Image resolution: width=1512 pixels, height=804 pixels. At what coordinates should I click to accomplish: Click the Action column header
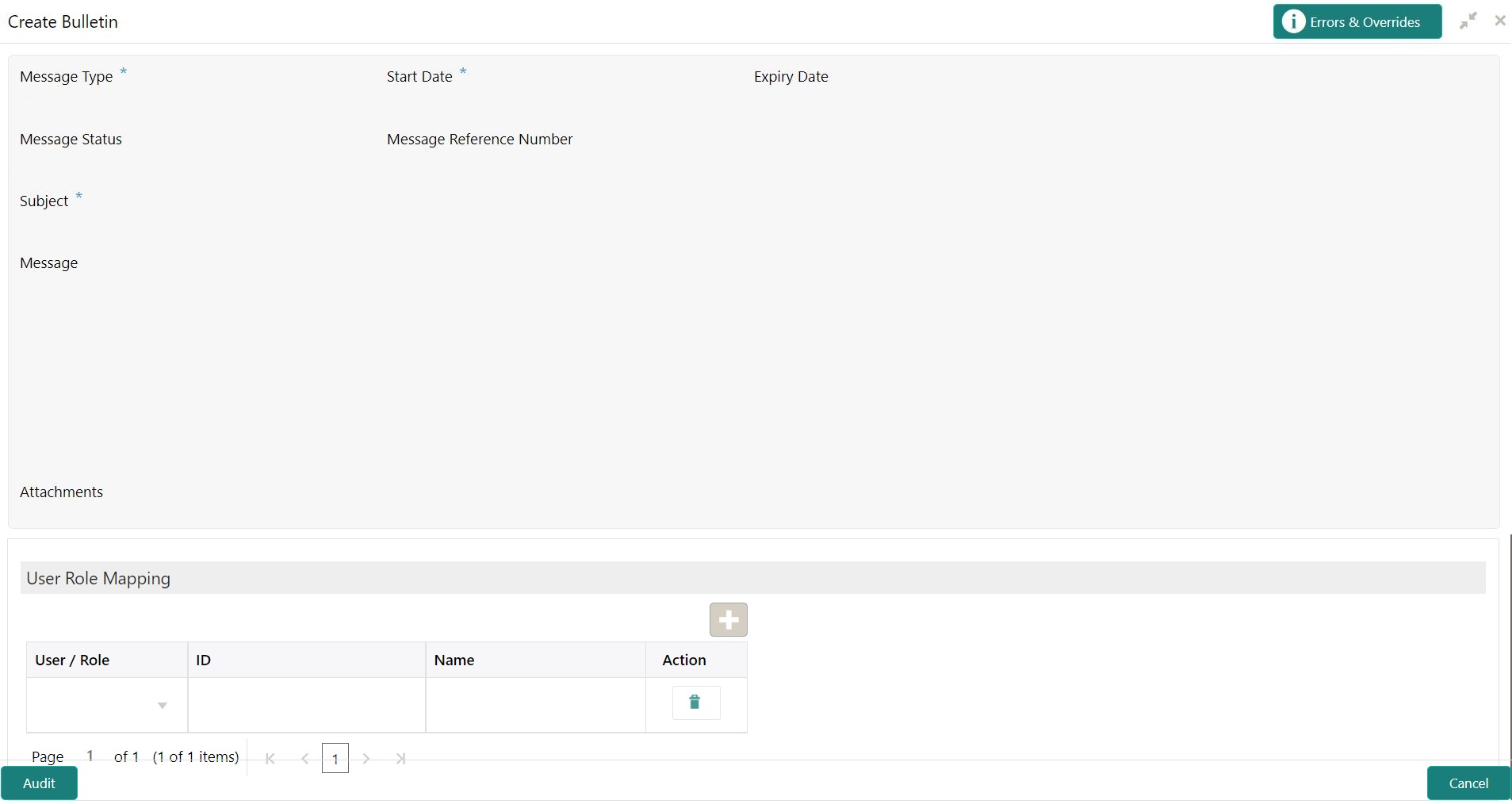pyautogui.click(x=696, y=660)
